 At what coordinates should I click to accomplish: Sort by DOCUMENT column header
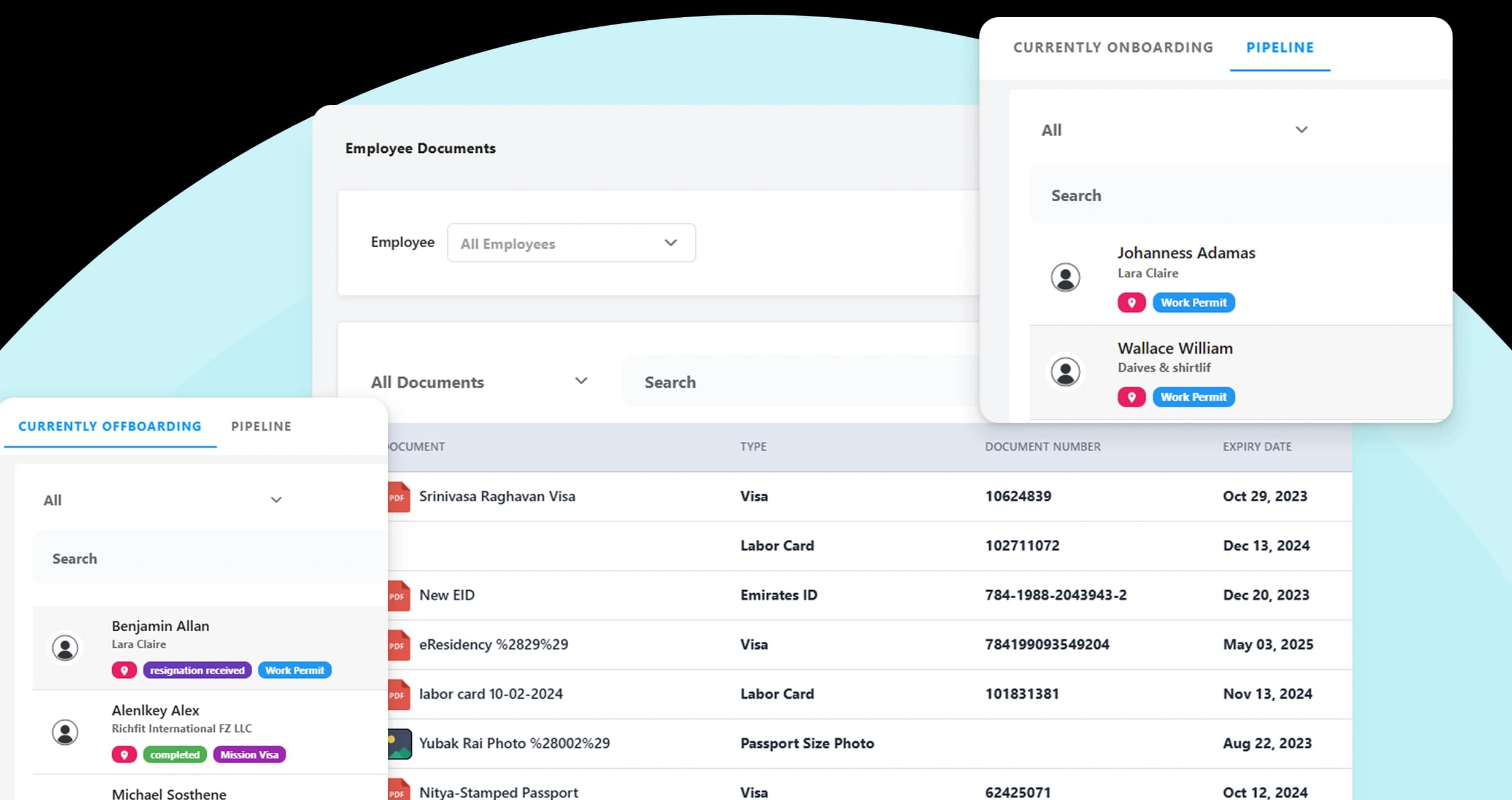[x=416, y=447]
